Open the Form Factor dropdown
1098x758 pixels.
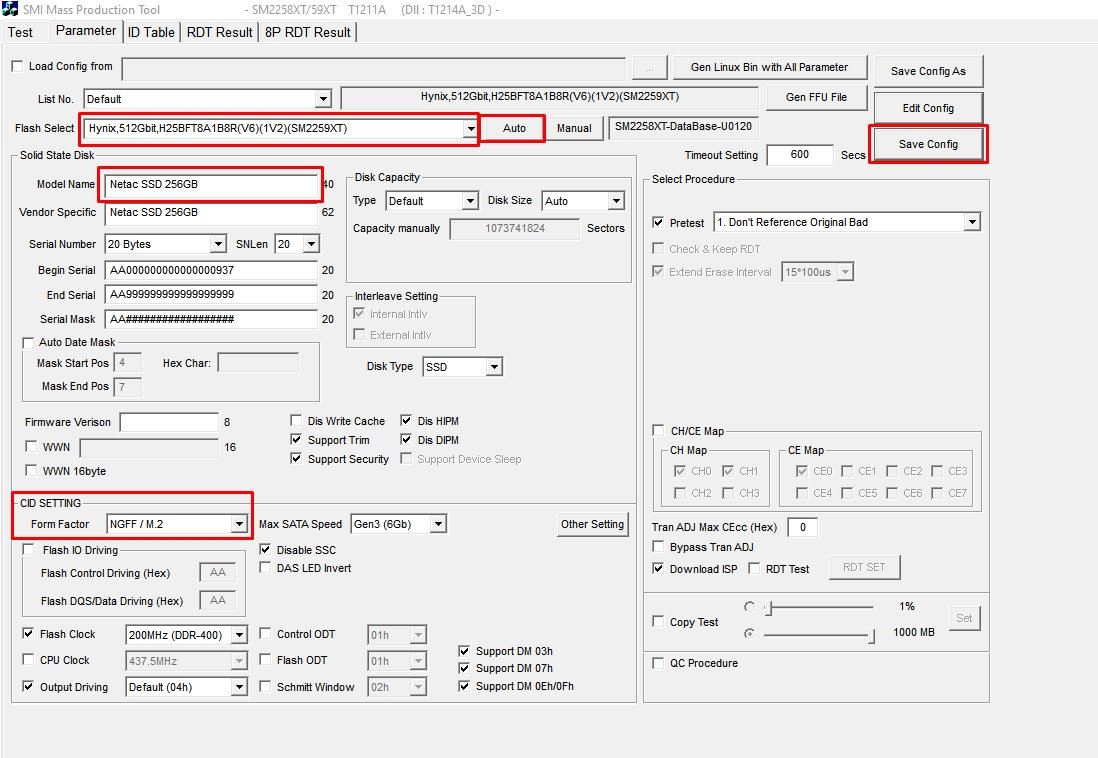coord(239,524)
